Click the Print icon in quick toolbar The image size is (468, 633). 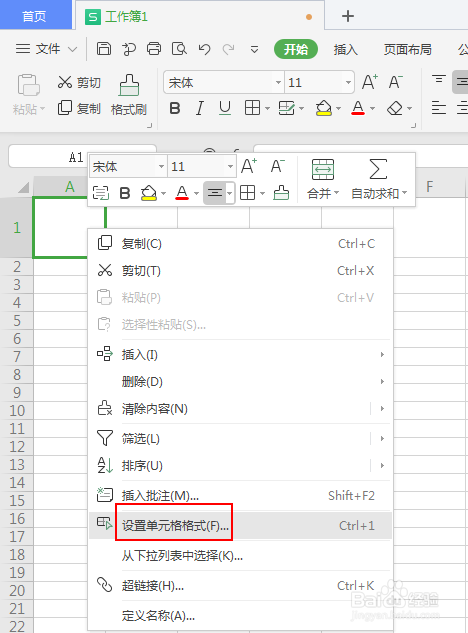[x=154, y=49]
